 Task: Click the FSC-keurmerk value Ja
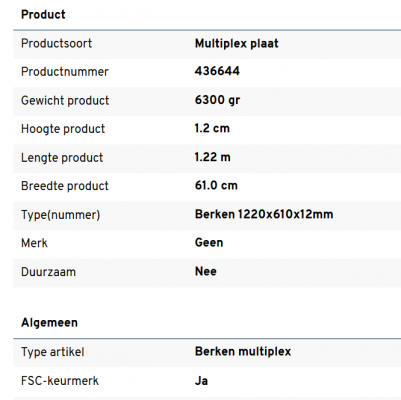point(201,381)
